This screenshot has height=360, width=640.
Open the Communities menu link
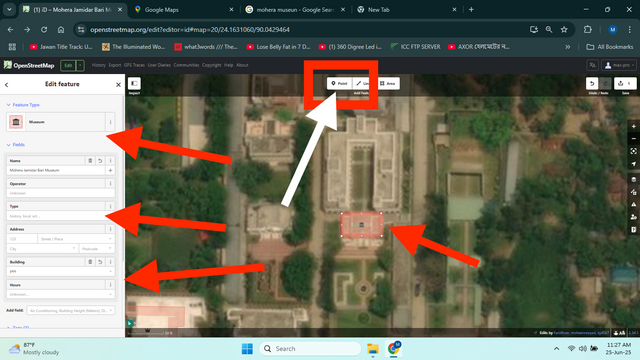(186, 65)
